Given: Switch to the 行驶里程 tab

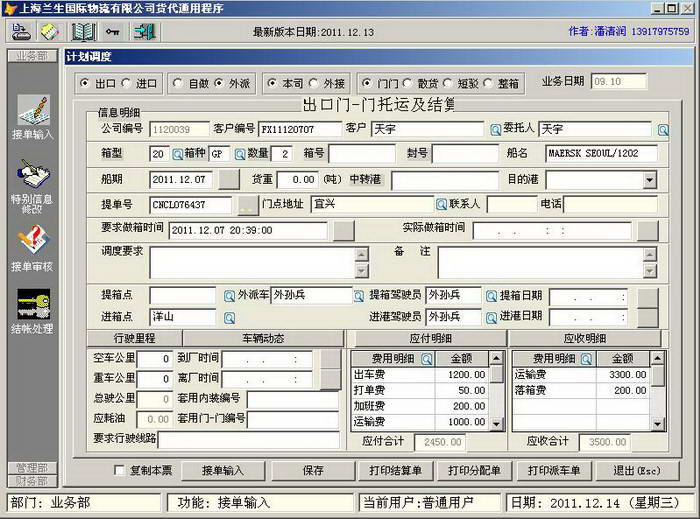Looking at the screenshot, I should pyautogui.click(x=134, y=338).
